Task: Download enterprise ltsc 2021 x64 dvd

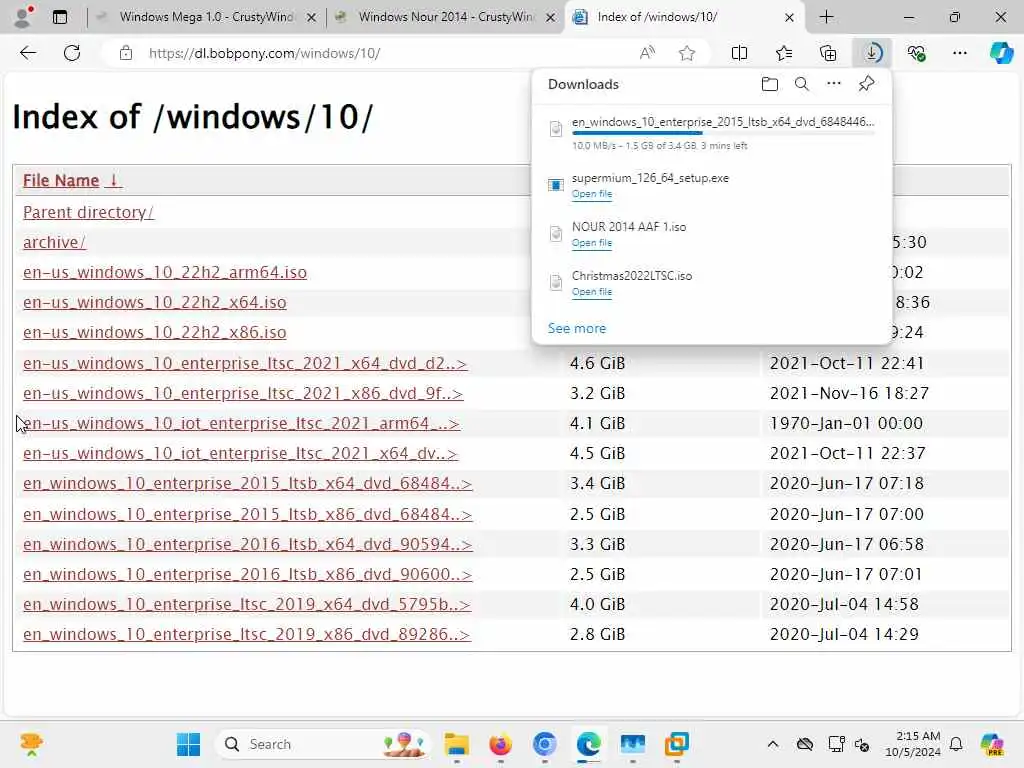Action: [x=245, y=363]
